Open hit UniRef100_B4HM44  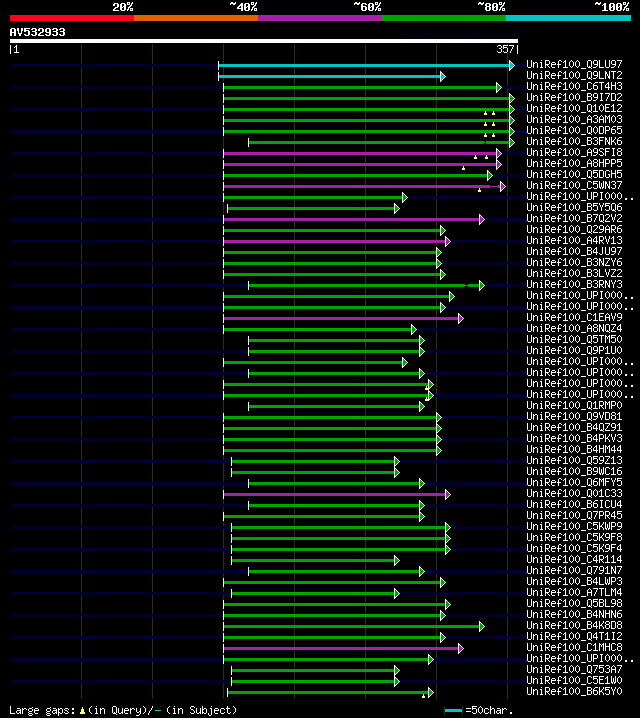click(x=574, y=449)
